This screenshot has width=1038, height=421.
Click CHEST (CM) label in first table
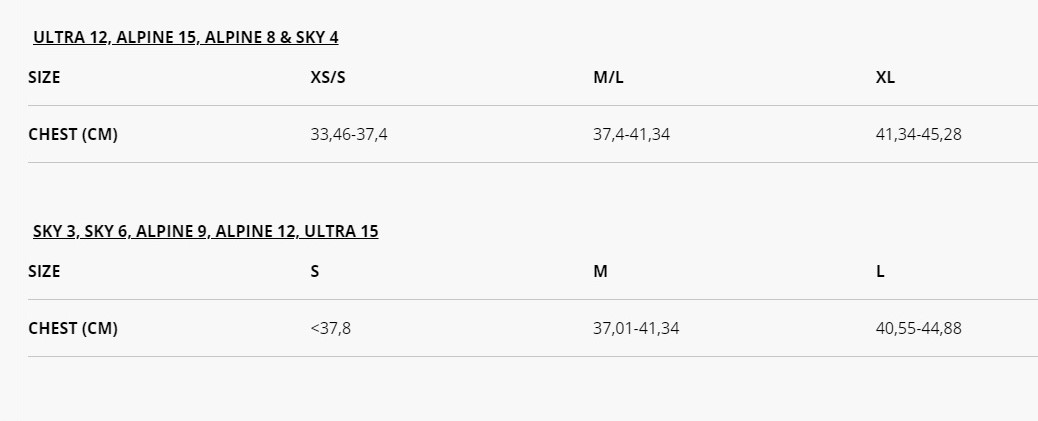pyautogui.click(x=73, y=134)
